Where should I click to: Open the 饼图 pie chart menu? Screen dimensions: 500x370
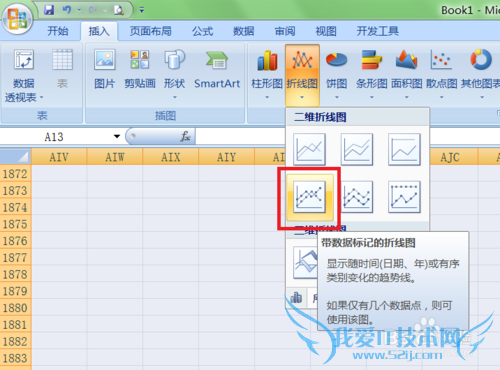click(x=337, y=73)
